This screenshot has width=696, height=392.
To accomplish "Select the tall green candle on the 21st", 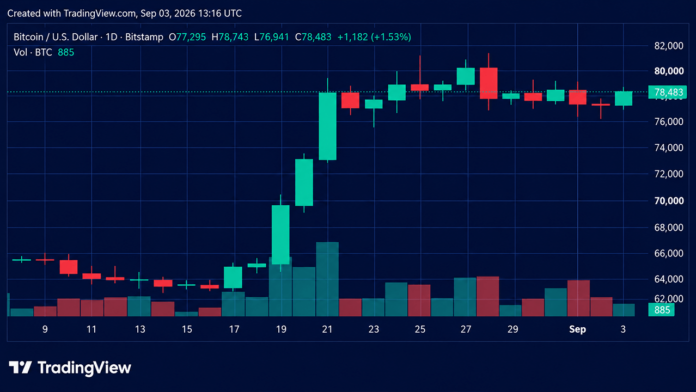I will [x=328, y=126].
